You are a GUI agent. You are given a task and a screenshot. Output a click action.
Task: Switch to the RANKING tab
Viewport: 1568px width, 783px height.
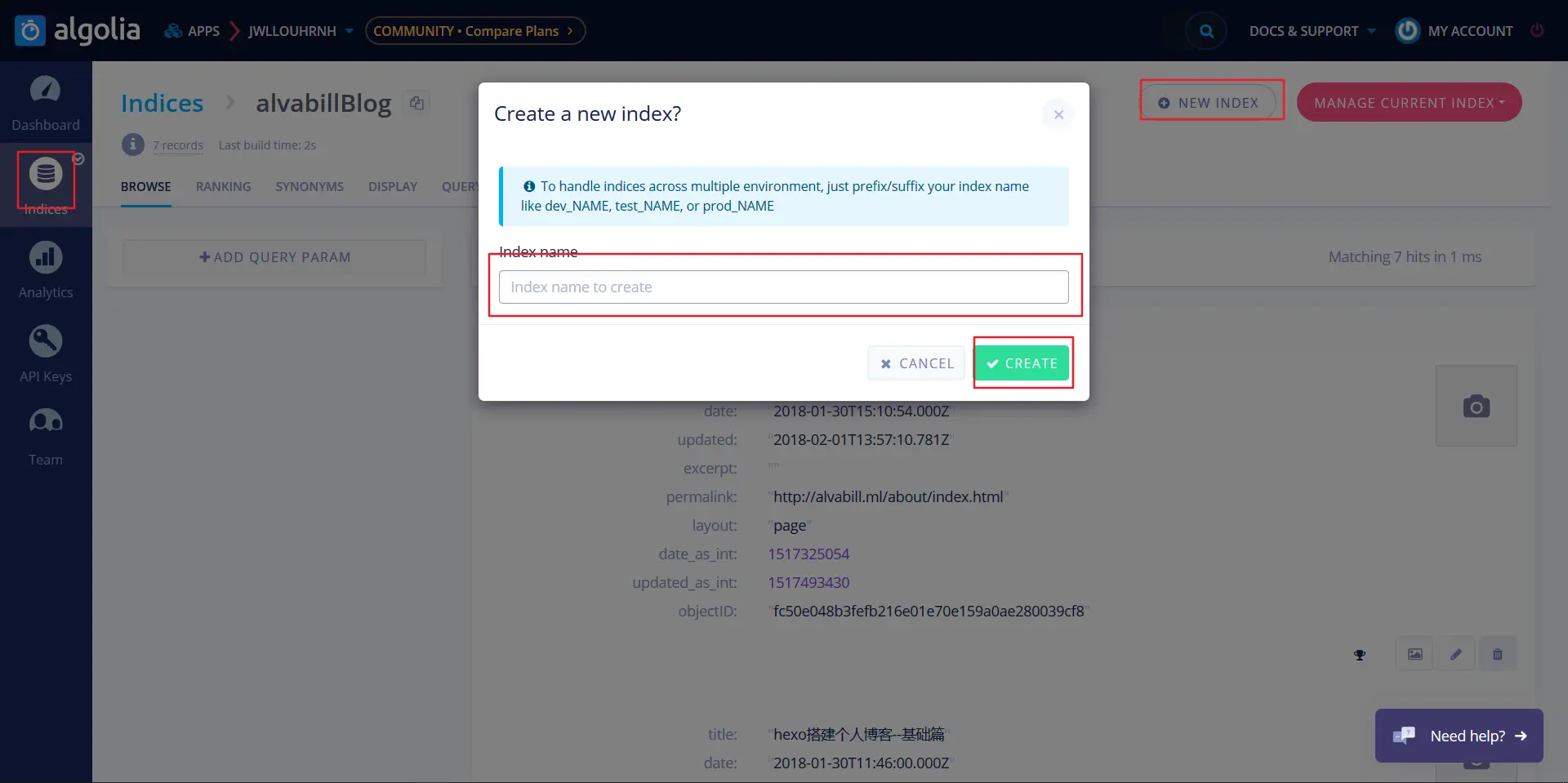224,187
